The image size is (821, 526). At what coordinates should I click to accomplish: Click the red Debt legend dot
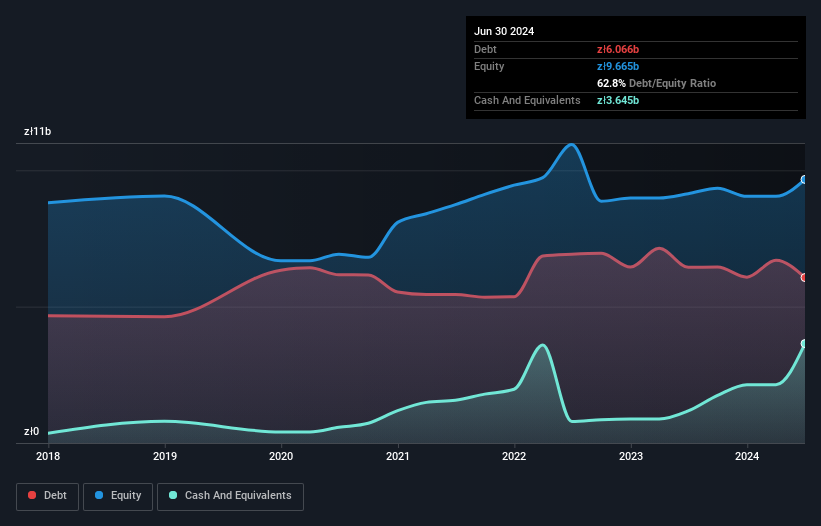(32, 495)
